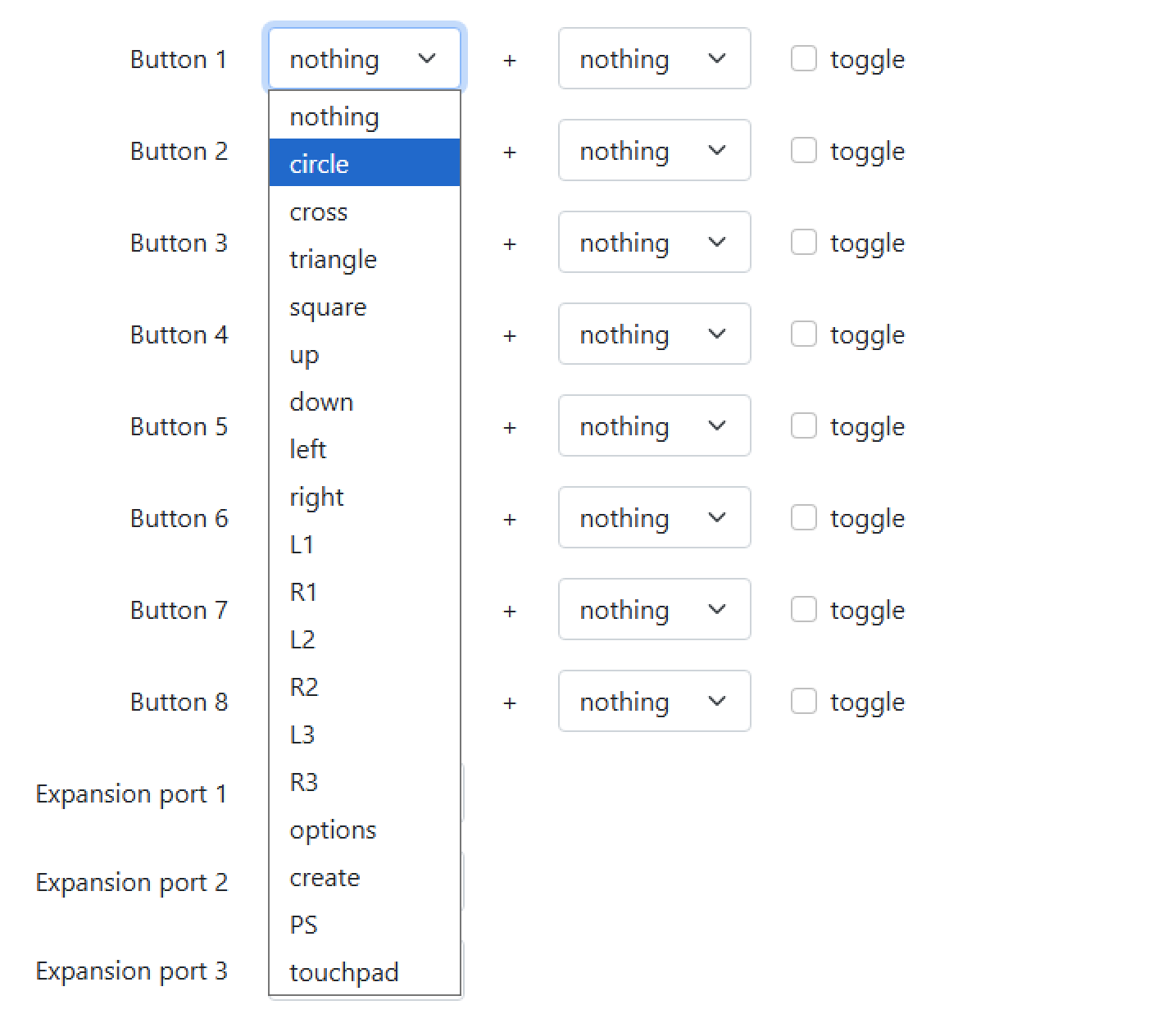
Task: Select 'down' from the dropdown list
Action: 365,402
